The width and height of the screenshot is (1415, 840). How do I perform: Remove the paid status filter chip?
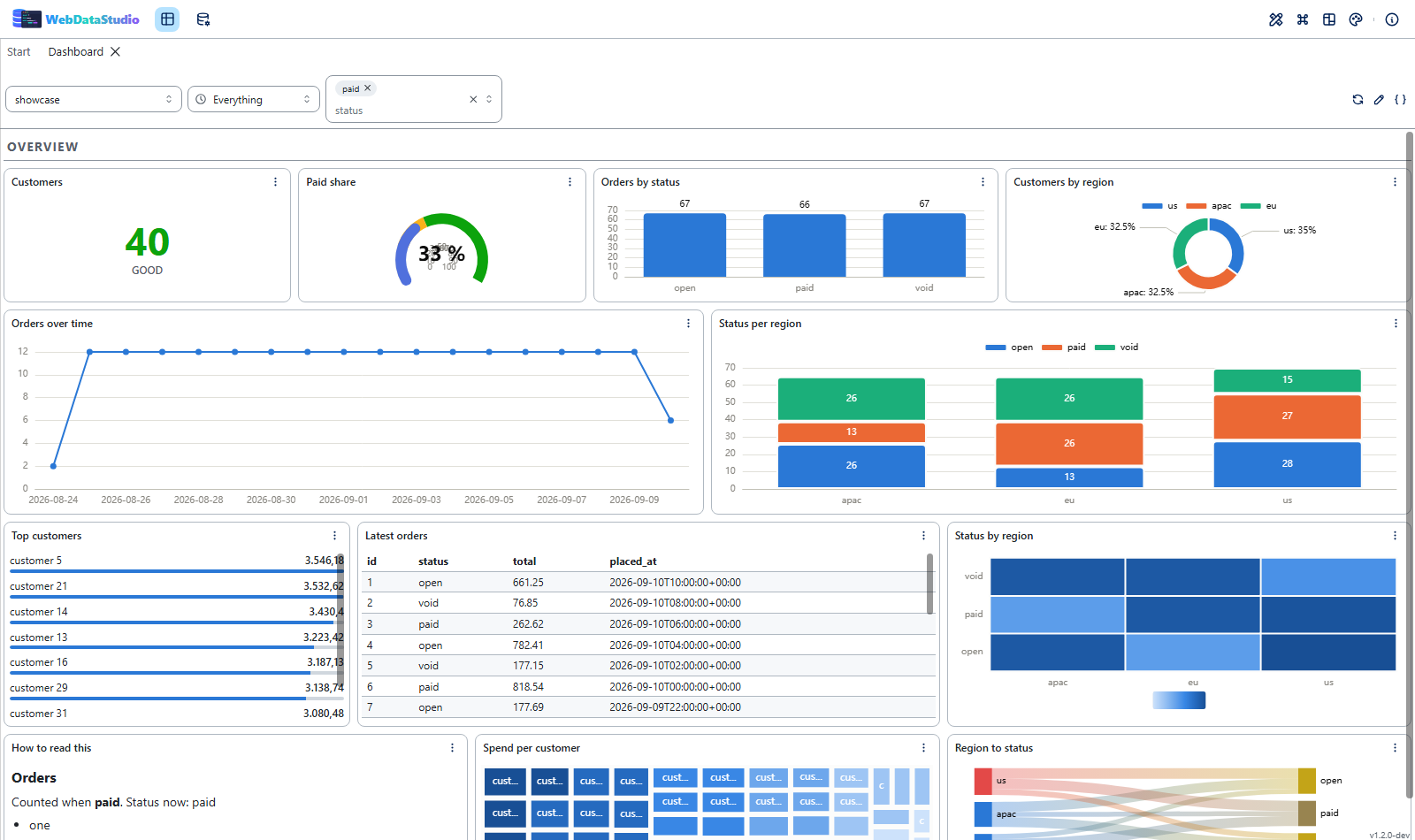368,88
